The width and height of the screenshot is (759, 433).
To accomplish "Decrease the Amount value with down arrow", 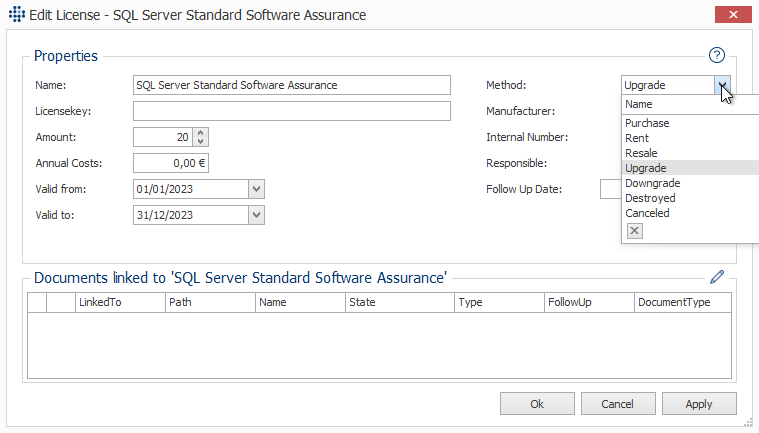I will coord(200,141).
